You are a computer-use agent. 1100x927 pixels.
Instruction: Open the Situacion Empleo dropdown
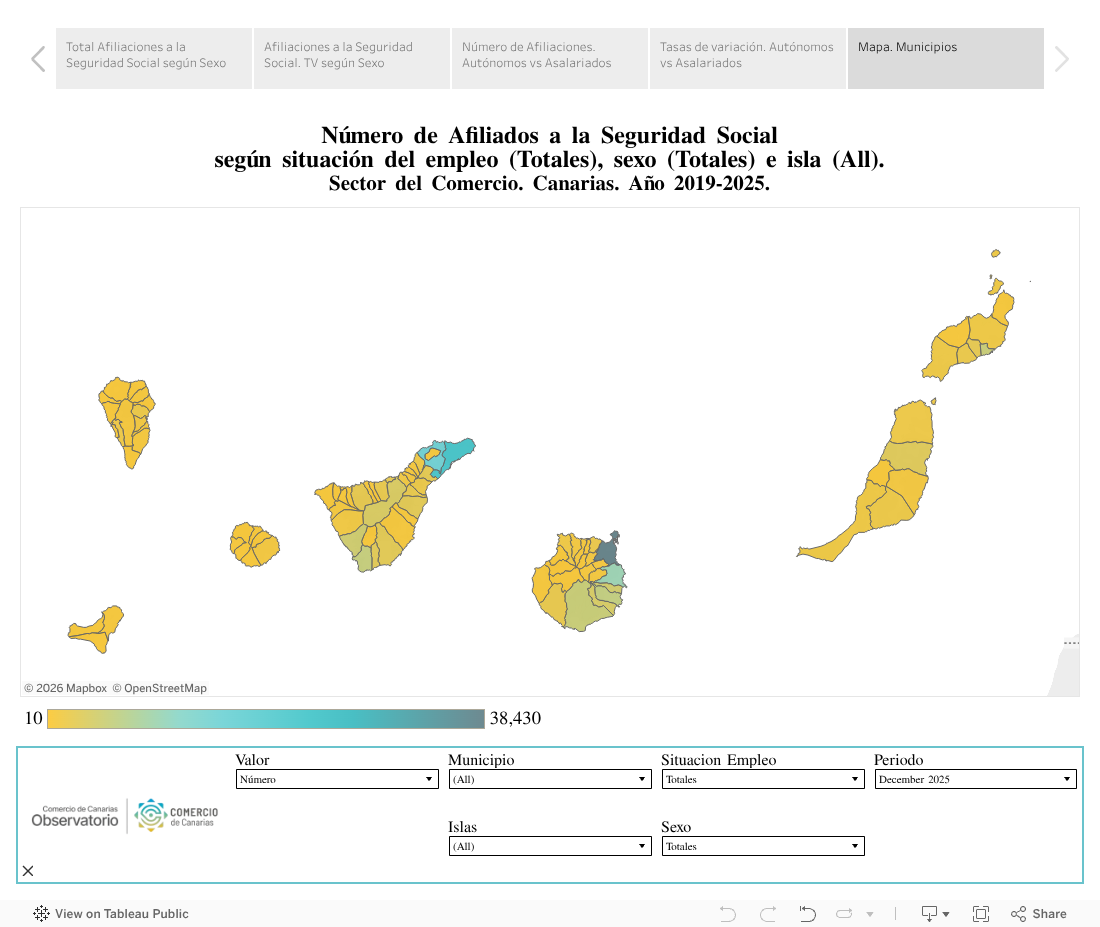coord(763,779)
